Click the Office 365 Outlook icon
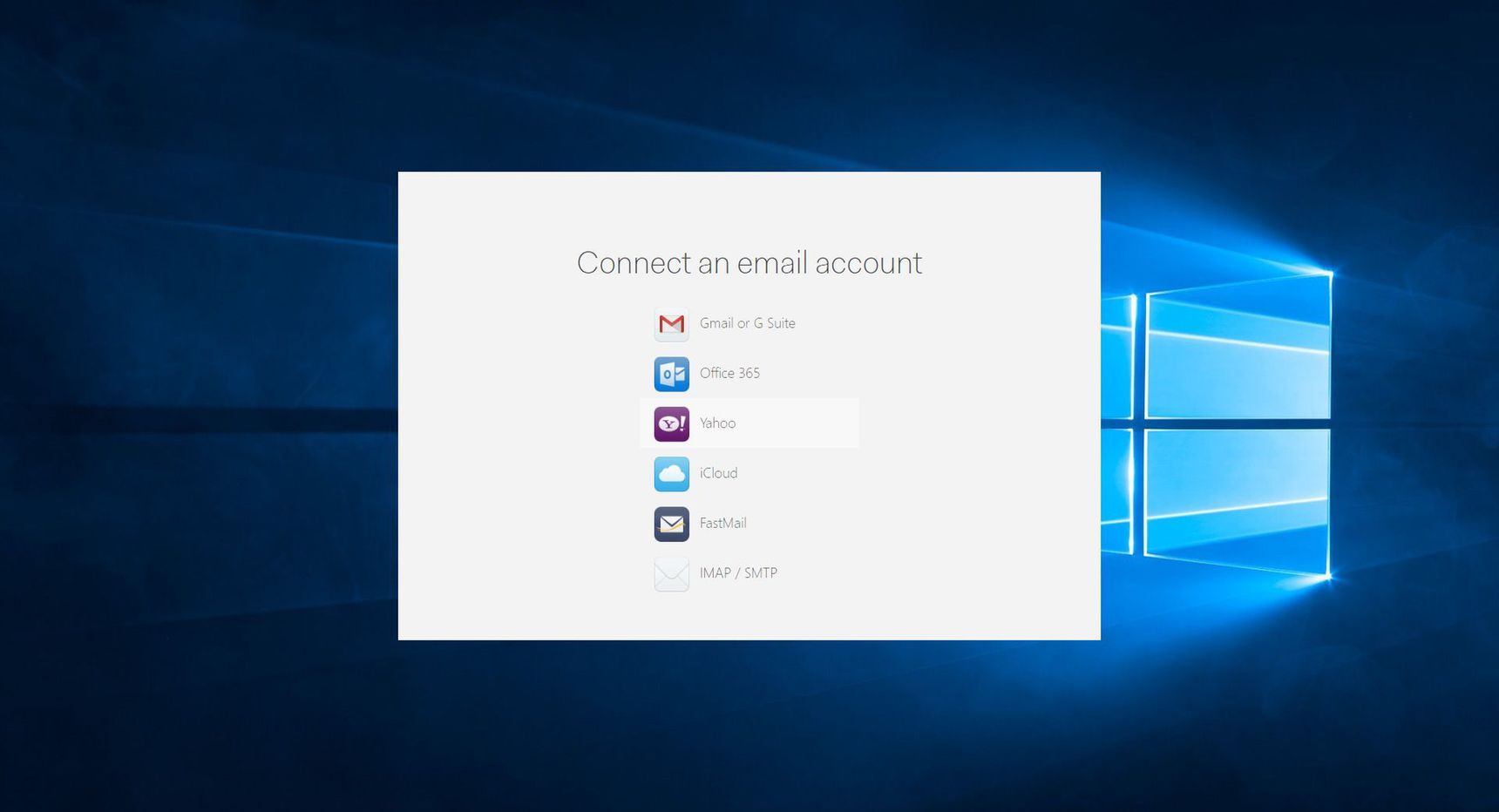The width and height of the screenshot is (1499, 812). [x=671, y=374]
